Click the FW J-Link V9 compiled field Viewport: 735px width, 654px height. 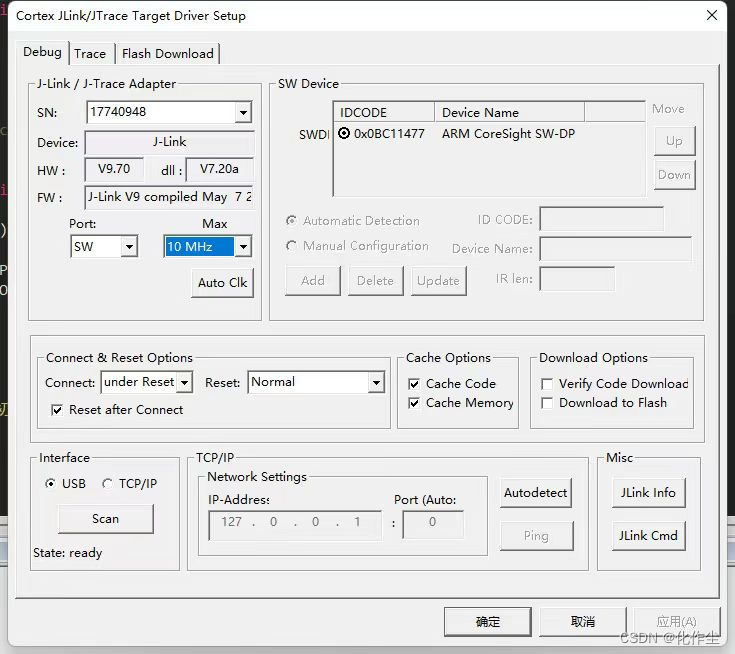pos(169,197)
